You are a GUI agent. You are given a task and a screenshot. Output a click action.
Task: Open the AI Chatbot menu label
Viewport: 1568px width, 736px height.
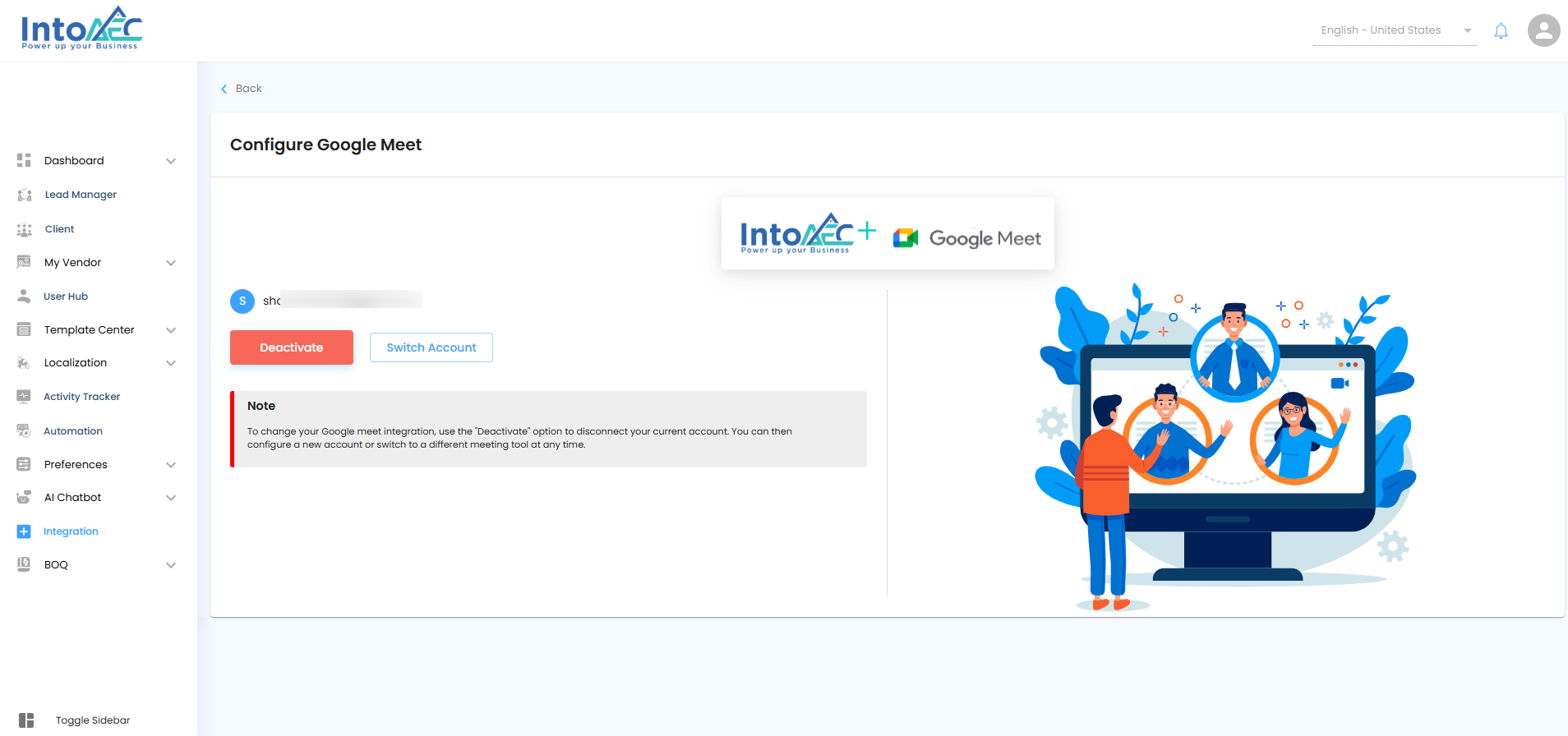(x=72, y=498)
